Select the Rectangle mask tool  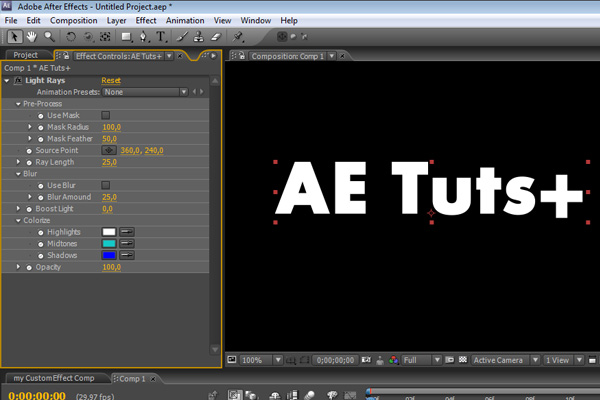126,37
